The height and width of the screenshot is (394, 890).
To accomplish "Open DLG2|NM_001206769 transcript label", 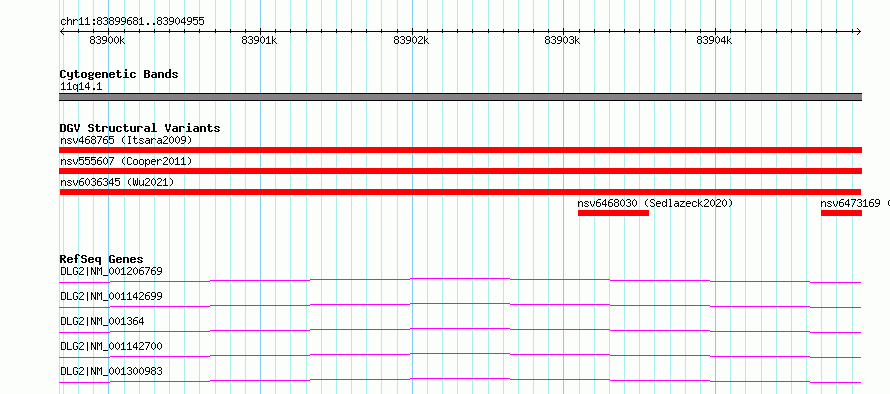I will tap(111, 271).
